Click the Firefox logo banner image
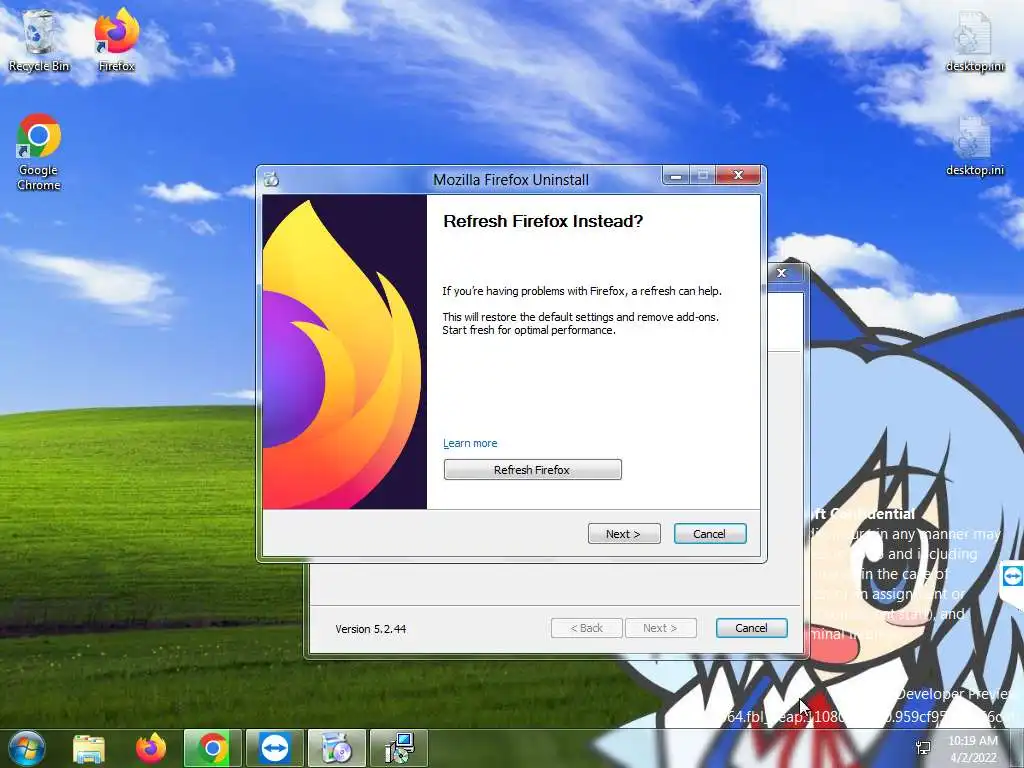 [x=344, y=352]
